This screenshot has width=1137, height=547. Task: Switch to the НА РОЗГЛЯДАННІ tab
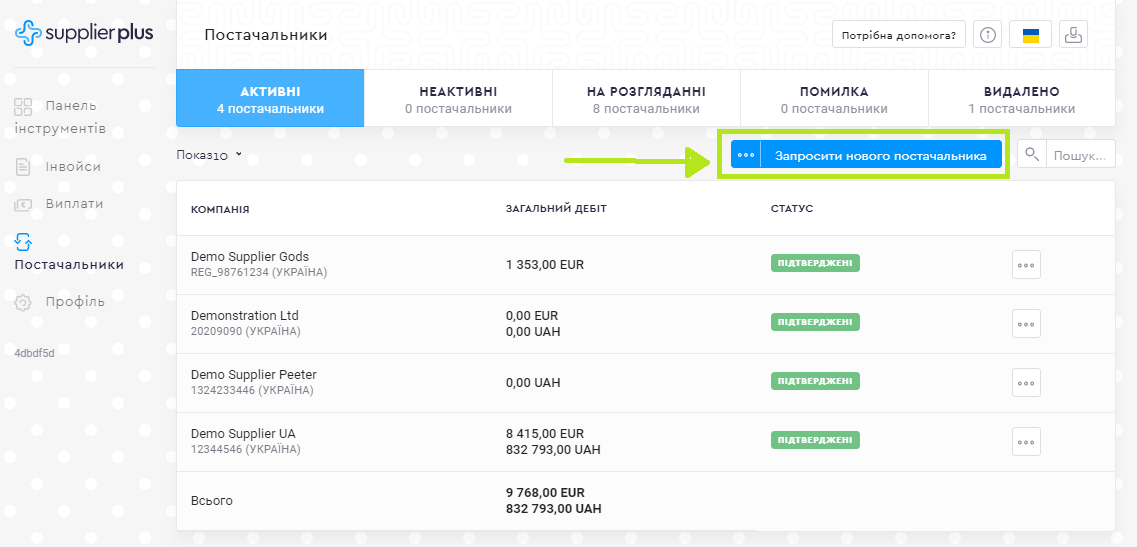coord(646,99)
